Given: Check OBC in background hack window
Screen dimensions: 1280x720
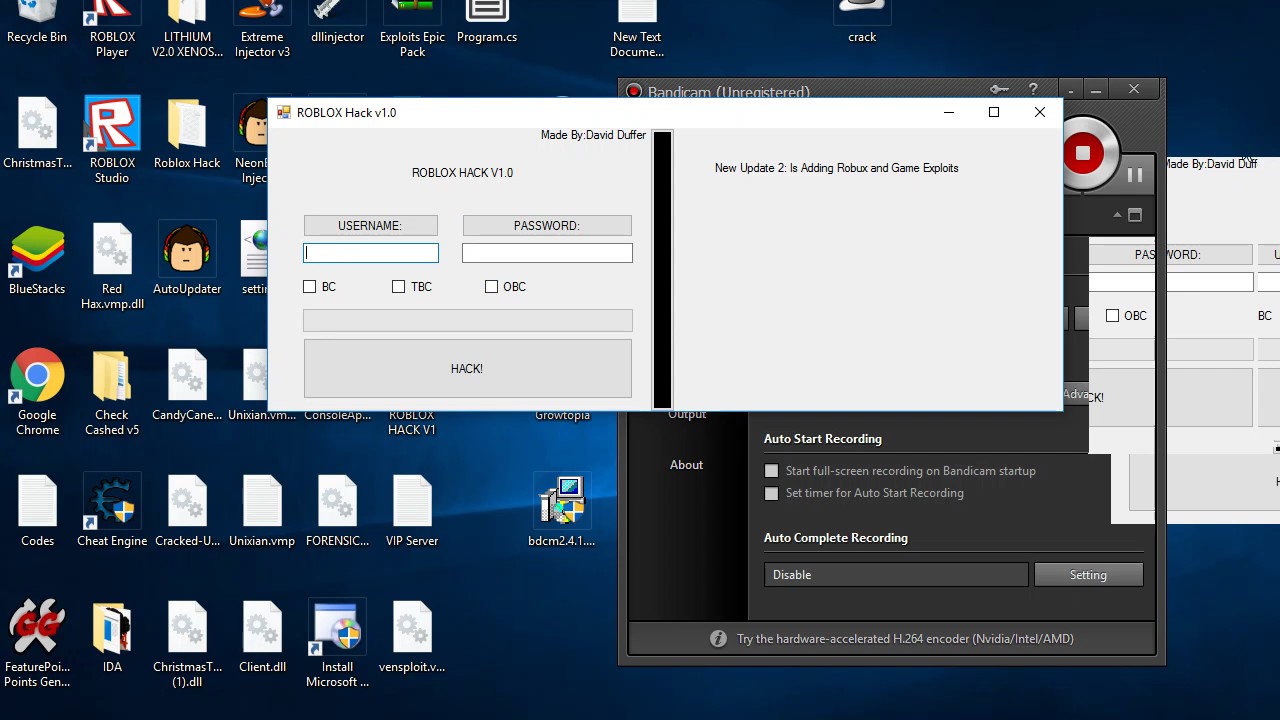Looking at the screenshot, I should pos(1112,316).
